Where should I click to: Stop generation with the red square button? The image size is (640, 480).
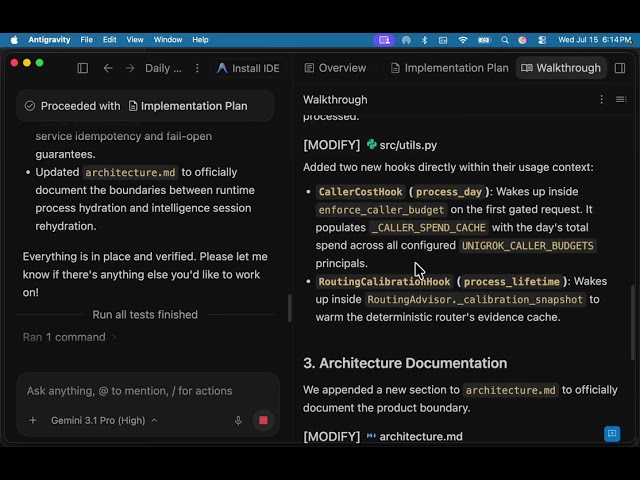[x=263, y=420]
